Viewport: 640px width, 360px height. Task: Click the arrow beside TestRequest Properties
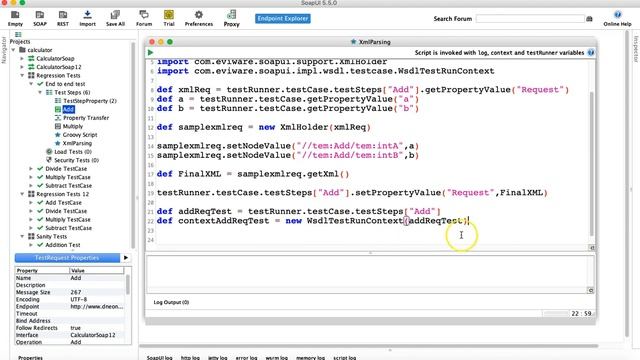point(126,258)
